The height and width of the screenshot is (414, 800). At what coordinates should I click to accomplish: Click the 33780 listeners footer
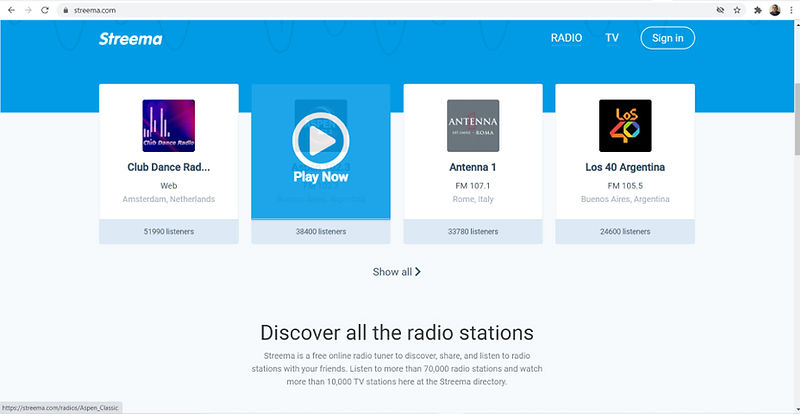[473, 232]
